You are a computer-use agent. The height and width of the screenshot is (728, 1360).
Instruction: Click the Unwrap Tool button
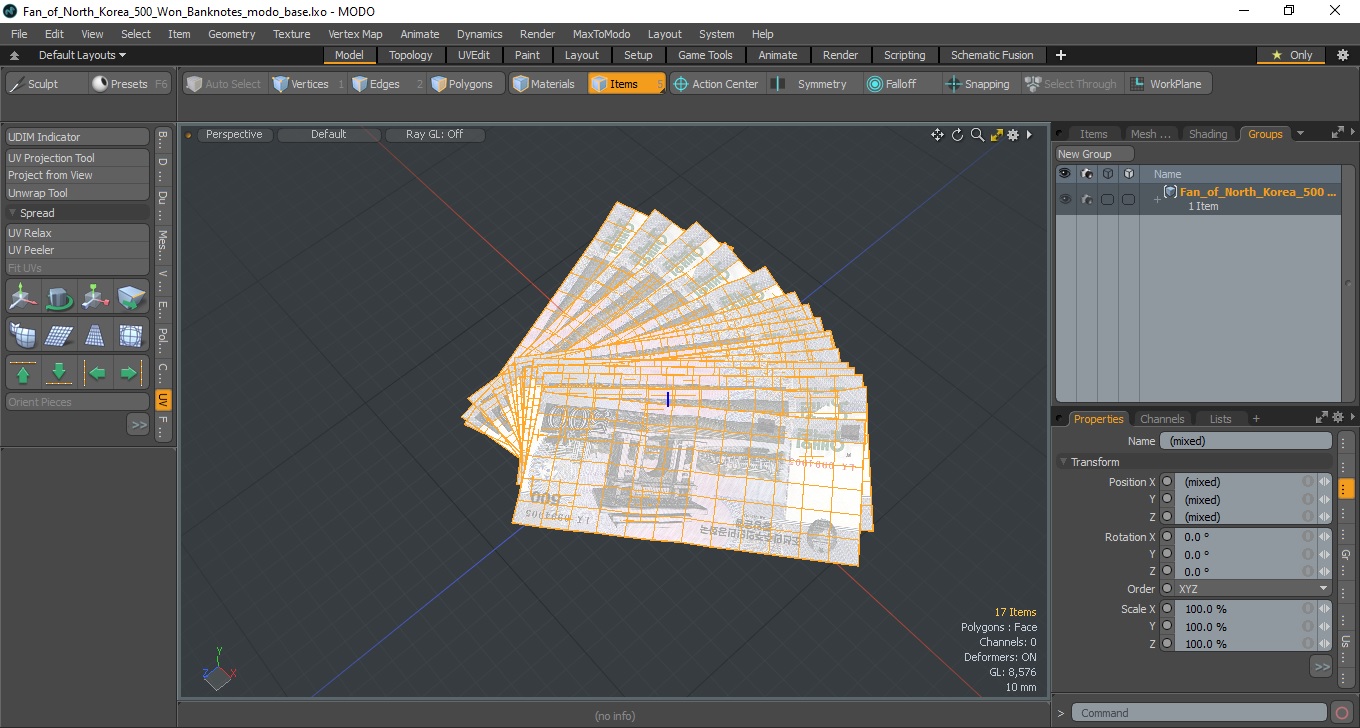click(78, 193)
